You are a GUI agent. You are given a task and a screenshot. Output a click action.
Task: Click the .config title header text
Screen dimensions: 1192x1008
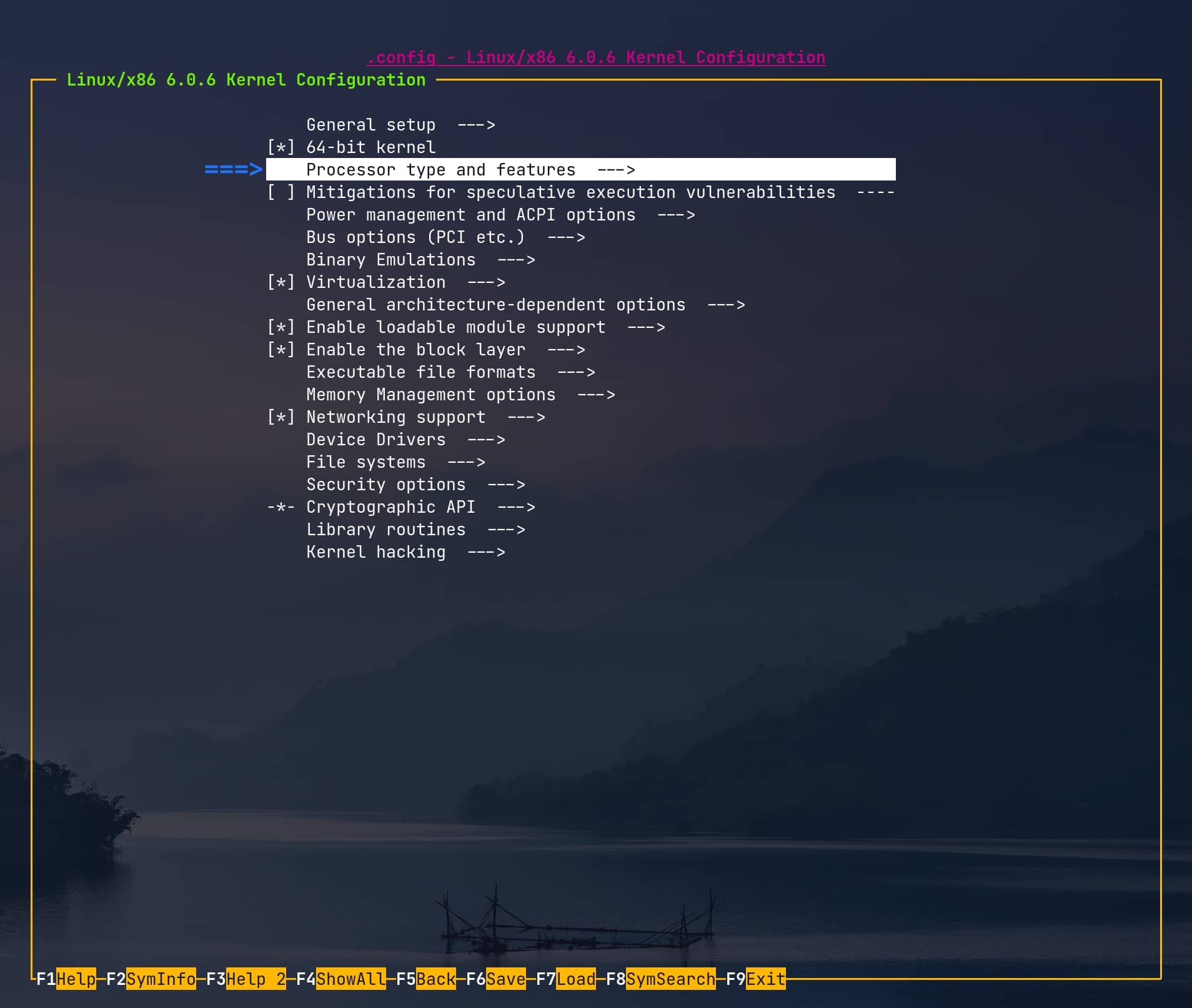tap(596, 57)
